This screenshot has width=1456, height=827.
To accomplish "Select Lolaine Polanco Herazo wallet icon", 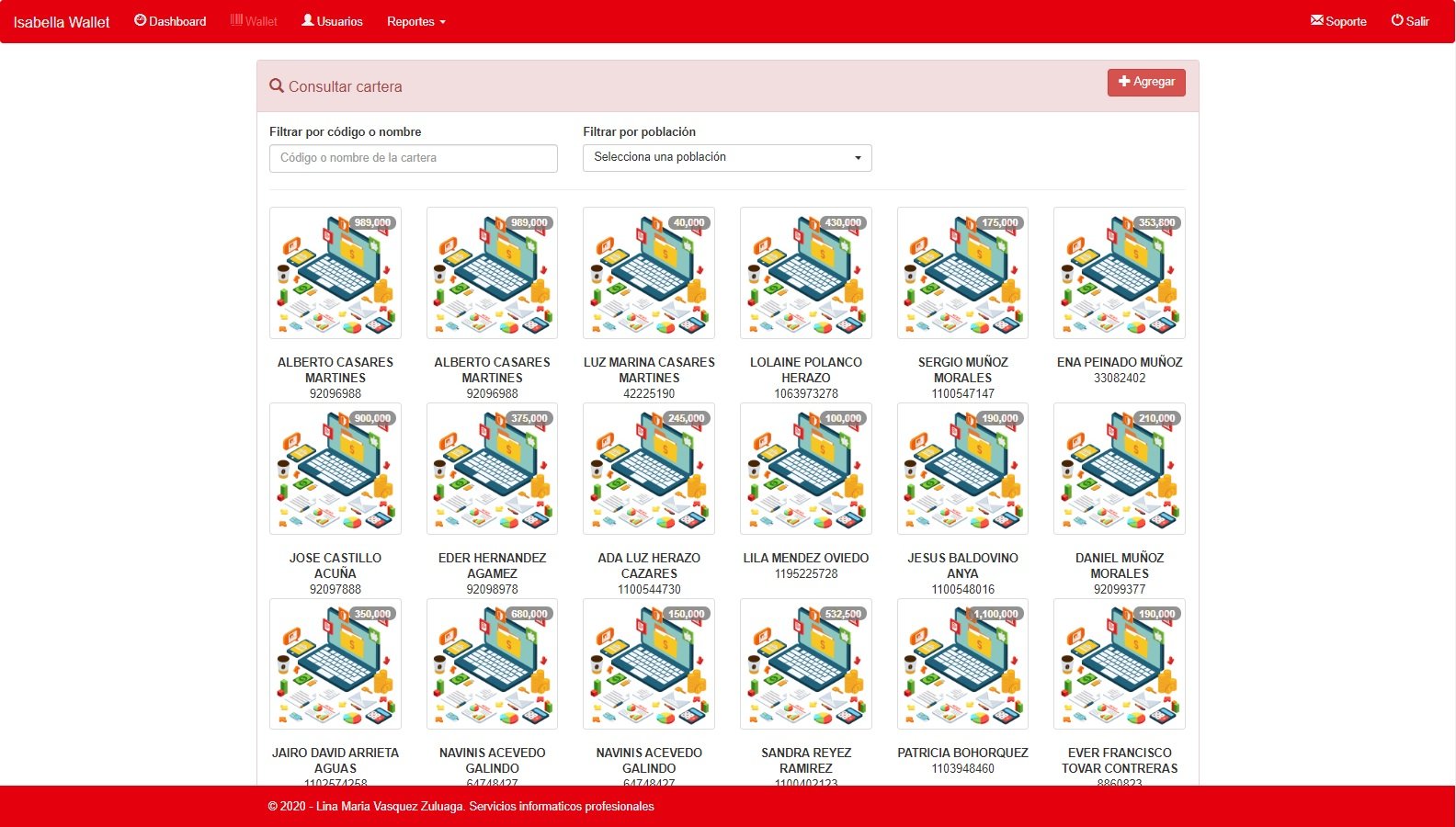I will tap(805, 273).
